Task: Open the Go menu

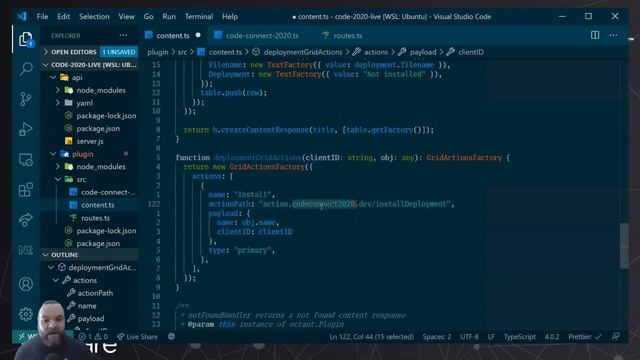Action: tap(149, 16)
